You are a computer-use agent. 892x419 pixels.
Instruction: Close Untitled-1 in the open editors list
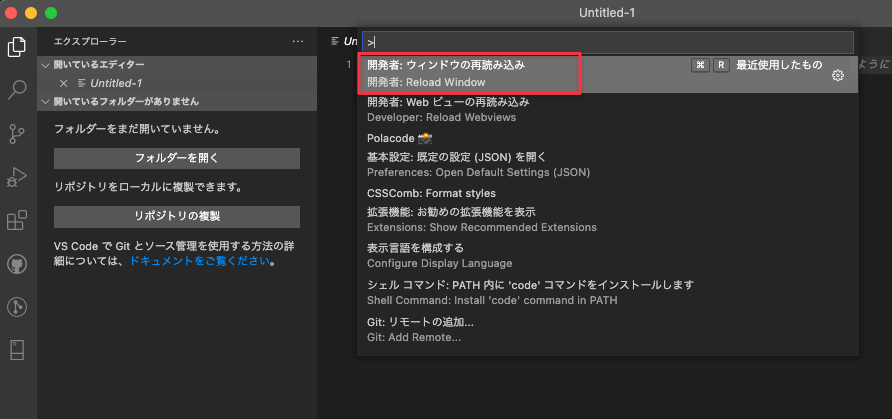(64, 83)
